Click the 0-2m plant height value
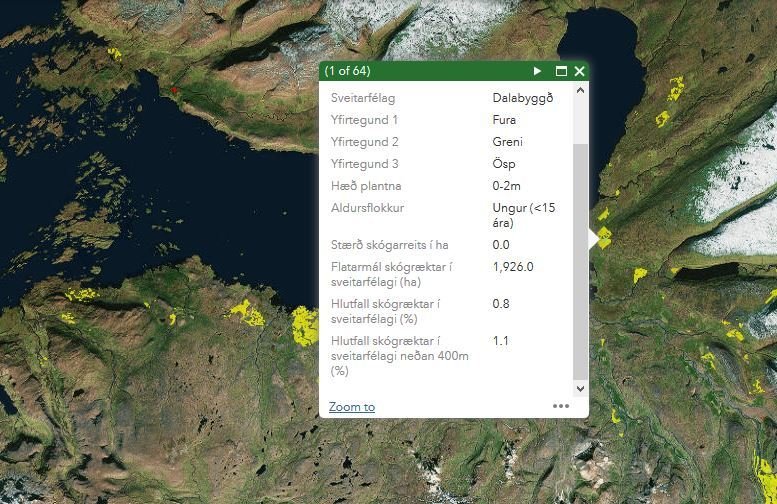This screenshot has height=504, width=777. coord(509,186)
